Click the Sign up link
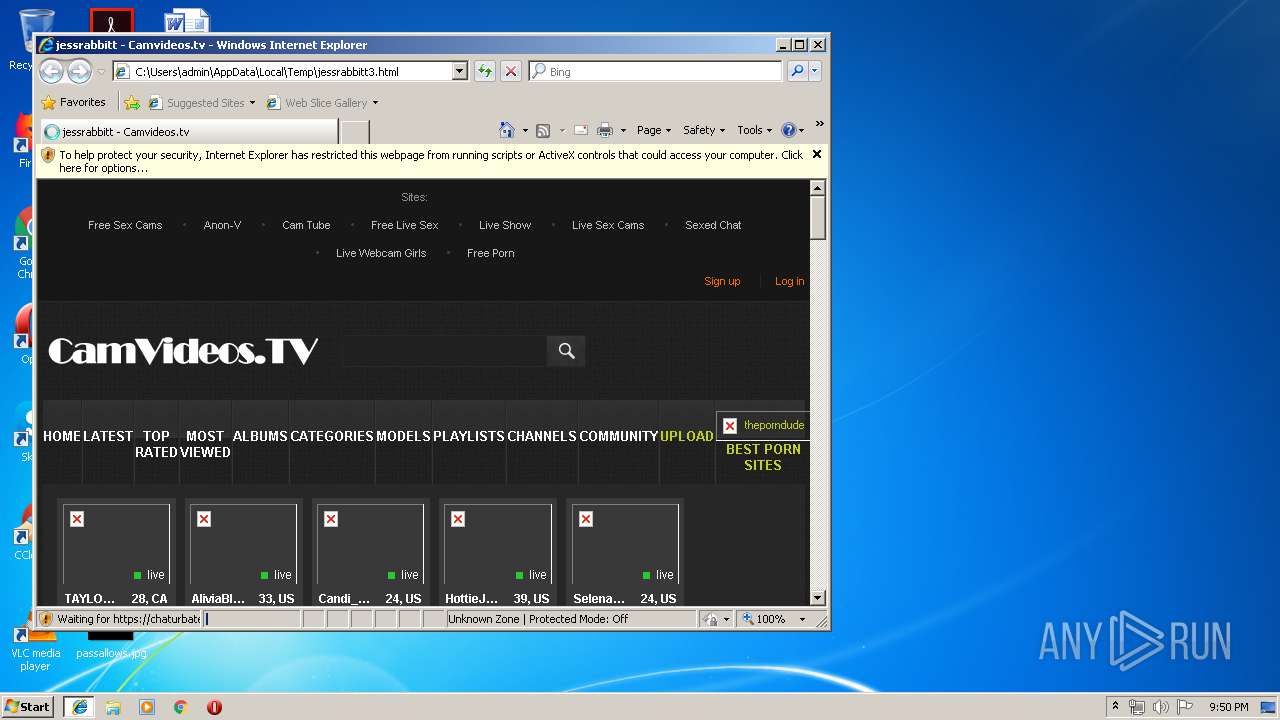1280x720 pixels. 722,281
